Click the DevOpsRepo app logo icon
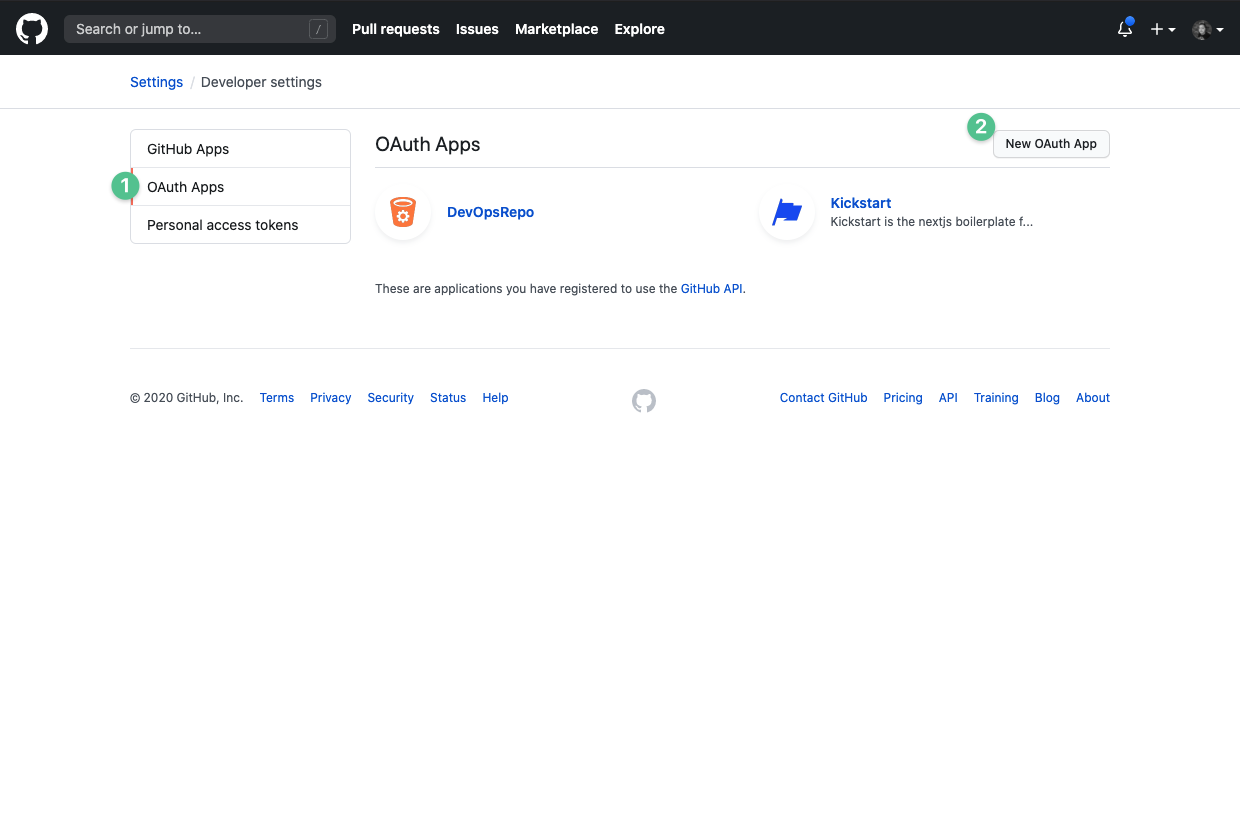 pos(403,212)
